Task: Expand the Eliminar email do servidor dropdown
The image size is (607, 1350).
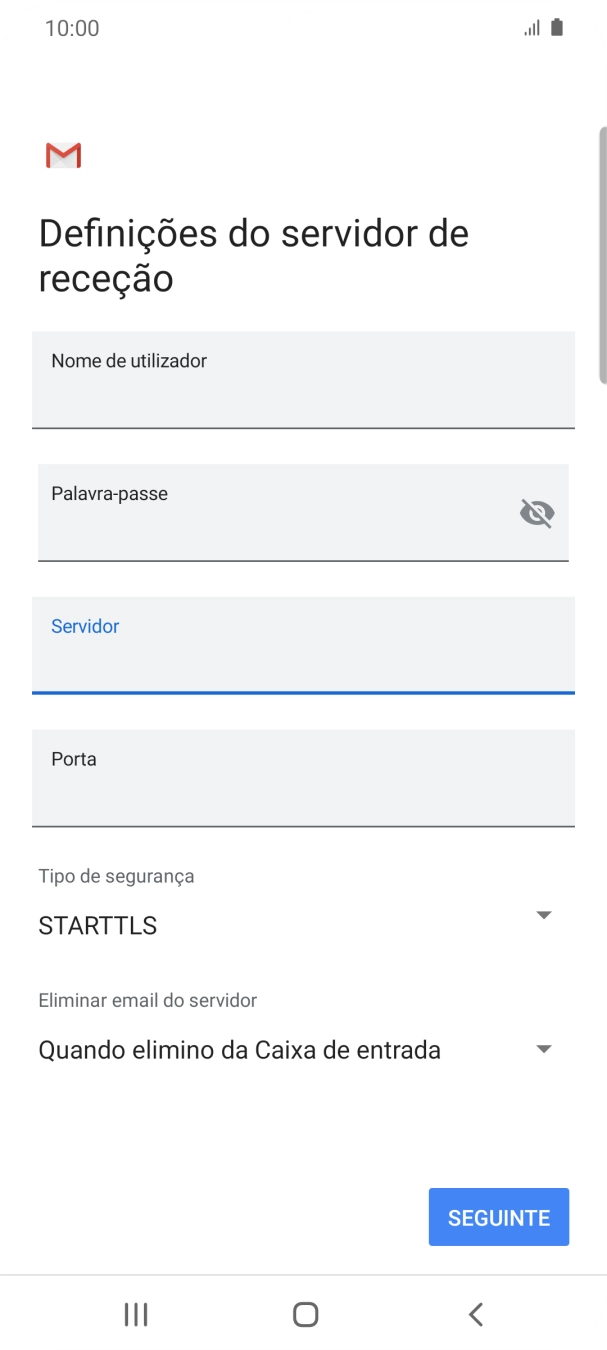Action: (x=543, y=1048)
